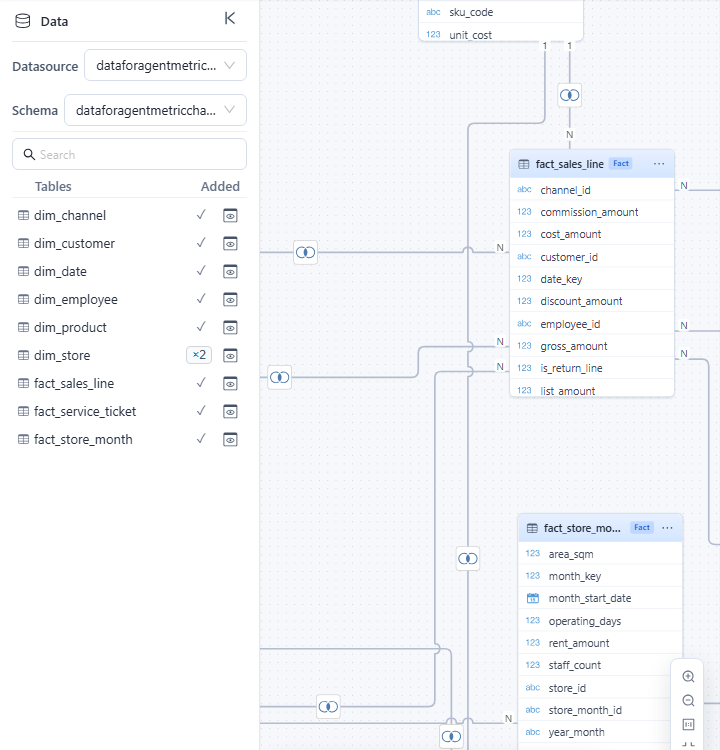This screenshot has height=750, width=720.
Task: Preview dim_store table with eye icon
Action: tap(230, 355)
